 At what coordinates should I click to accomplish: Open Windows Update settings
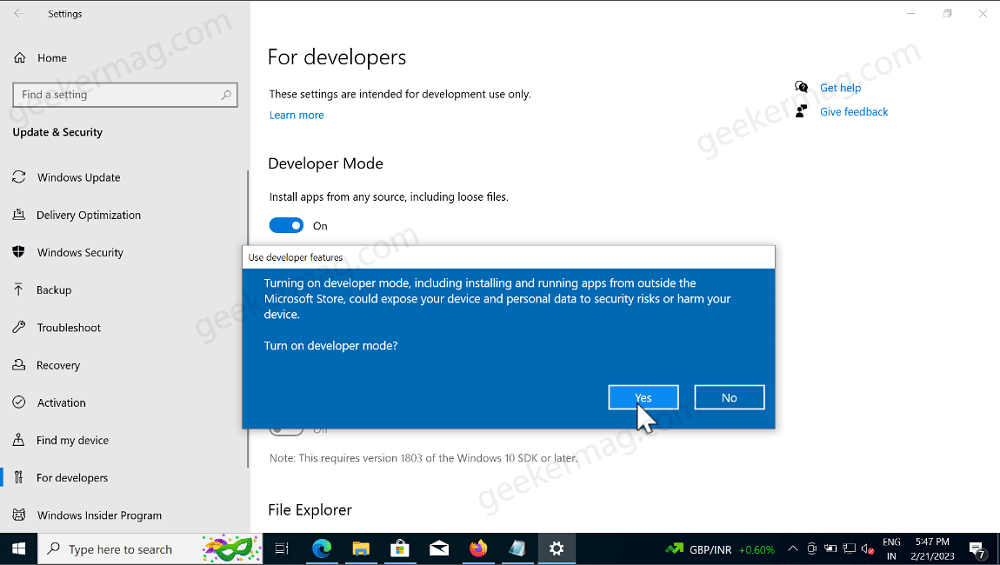coord(78,177)
